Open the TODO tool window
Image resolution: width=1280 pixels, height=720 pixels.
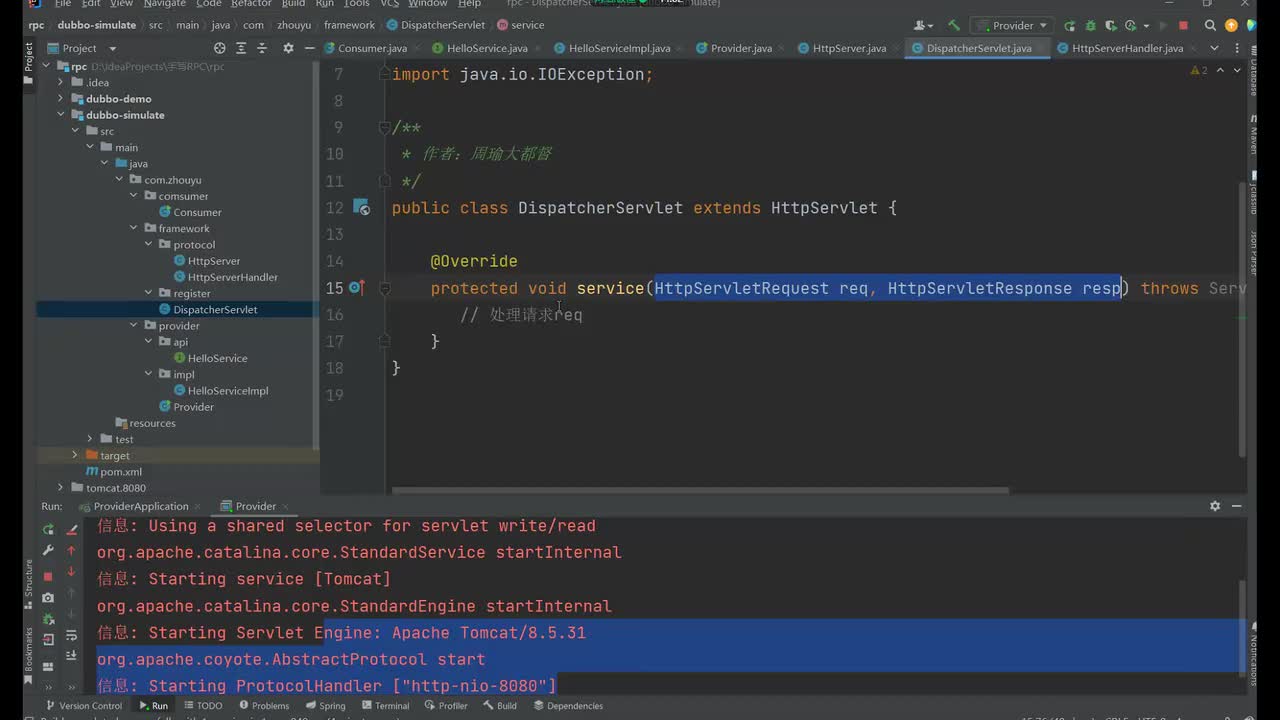(x=203, y=706)
